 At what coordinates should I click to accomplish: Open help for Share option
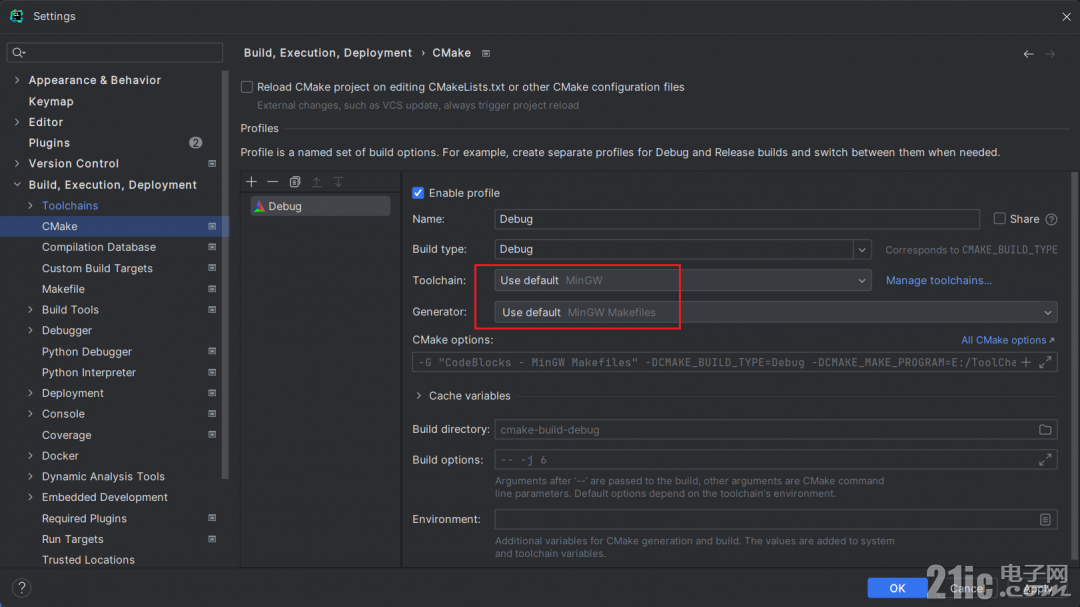click(x=1051, y=220)
